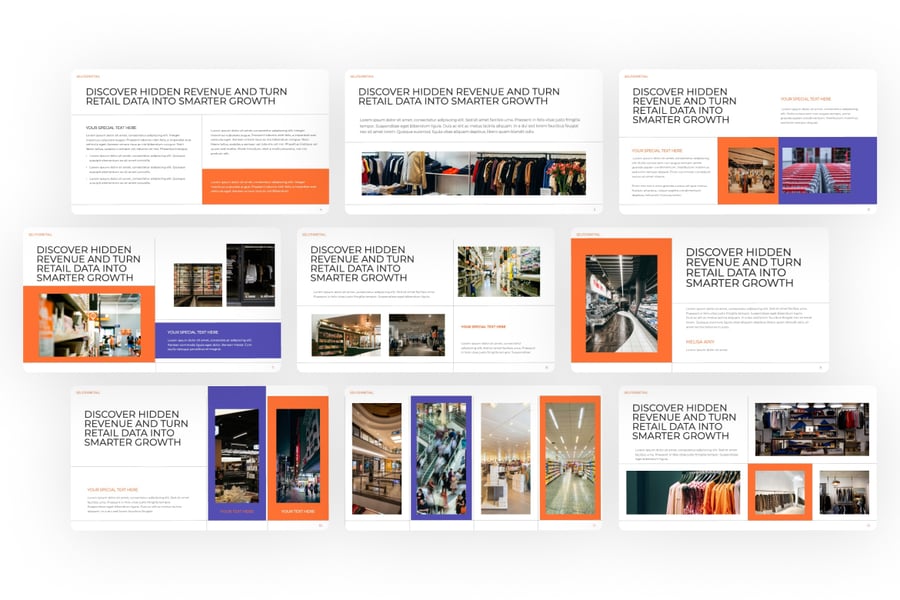Screen dimensions: 900x600
Task: Select the shopping carts photo on purple block
Action: click(814, 170)
